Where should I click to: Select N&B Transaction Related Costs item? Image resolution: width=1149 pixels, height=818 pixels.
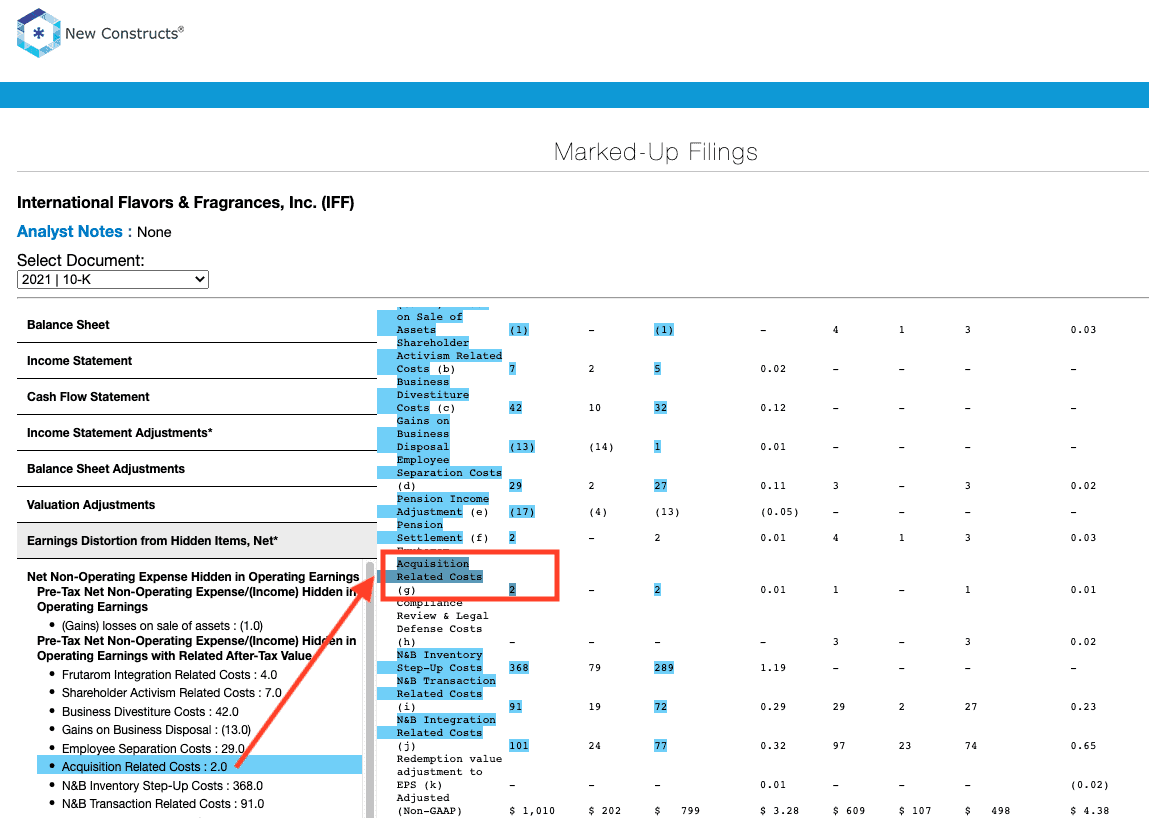(163, 804)
